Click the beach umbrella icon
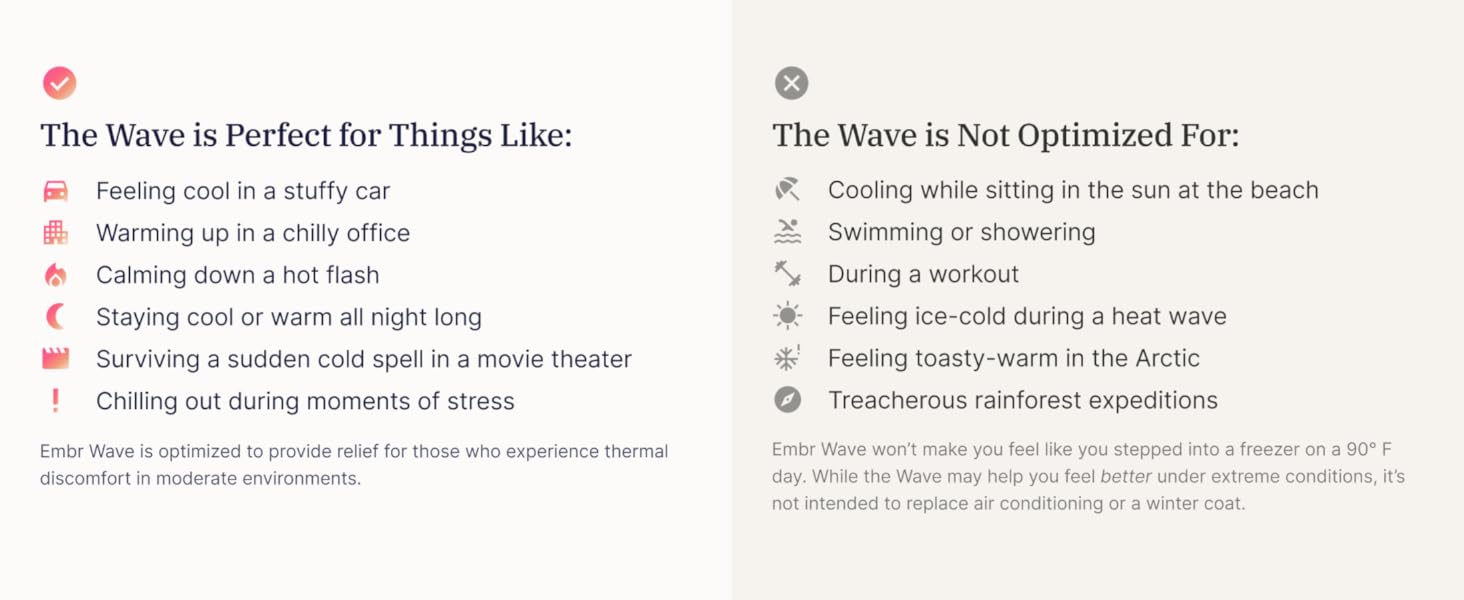Viewport: 1464px width, 600px height. pos(788,190)
